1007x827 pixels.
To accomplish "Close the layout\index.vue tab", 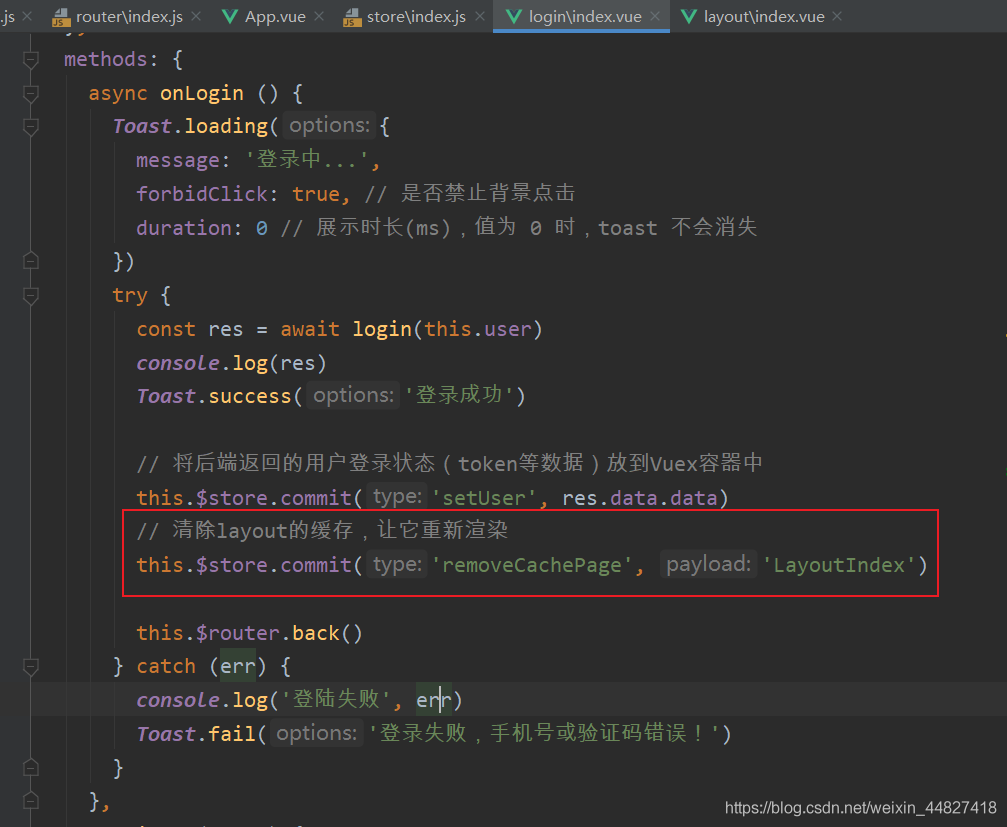I will 837,17.
